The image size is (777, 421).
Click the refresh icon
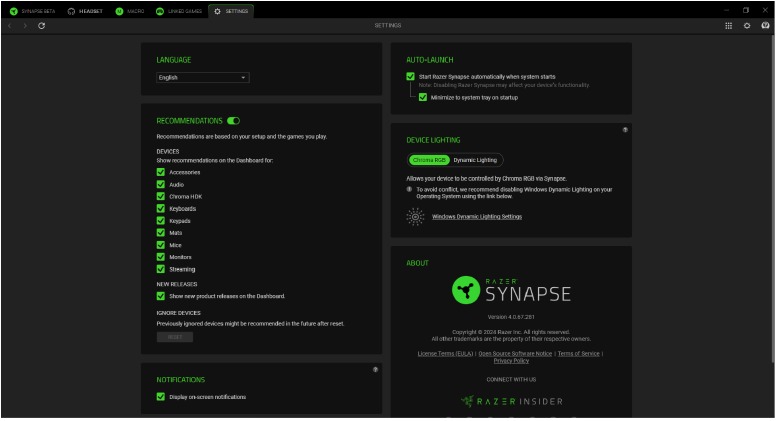[42, 26]
